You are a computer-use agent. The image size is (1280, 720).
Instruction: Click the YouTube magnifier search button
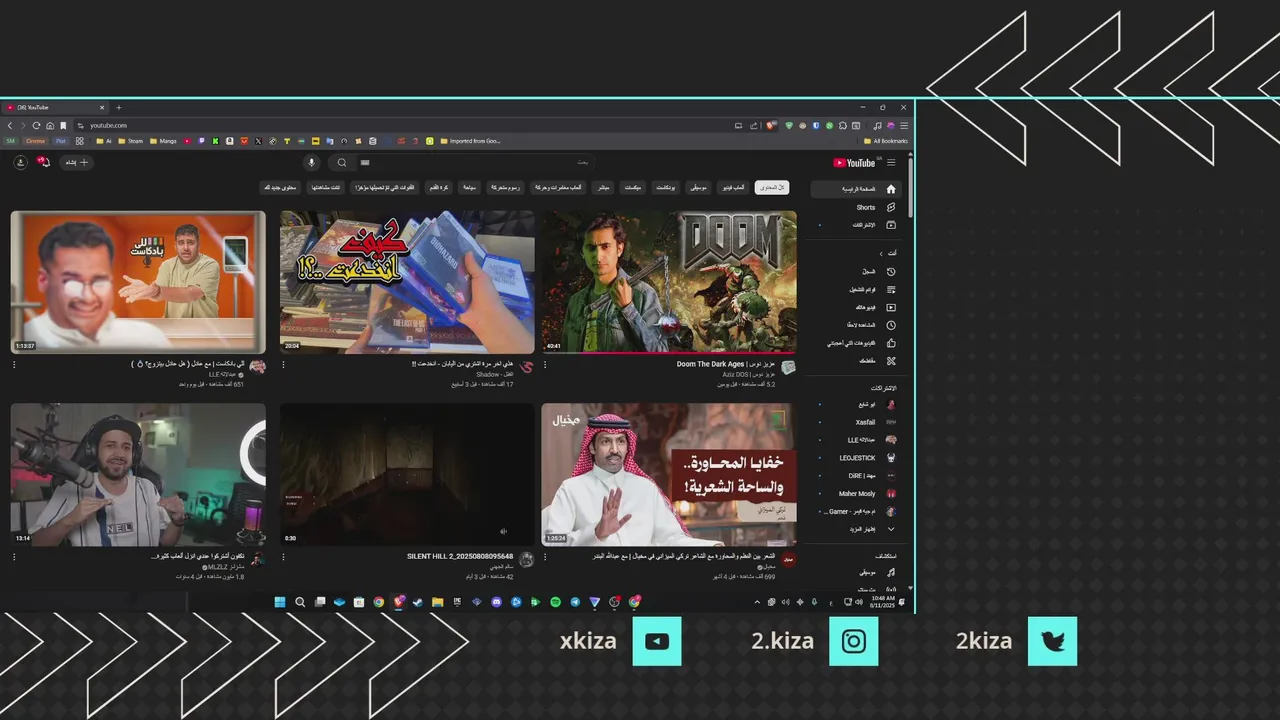point(342,162)
